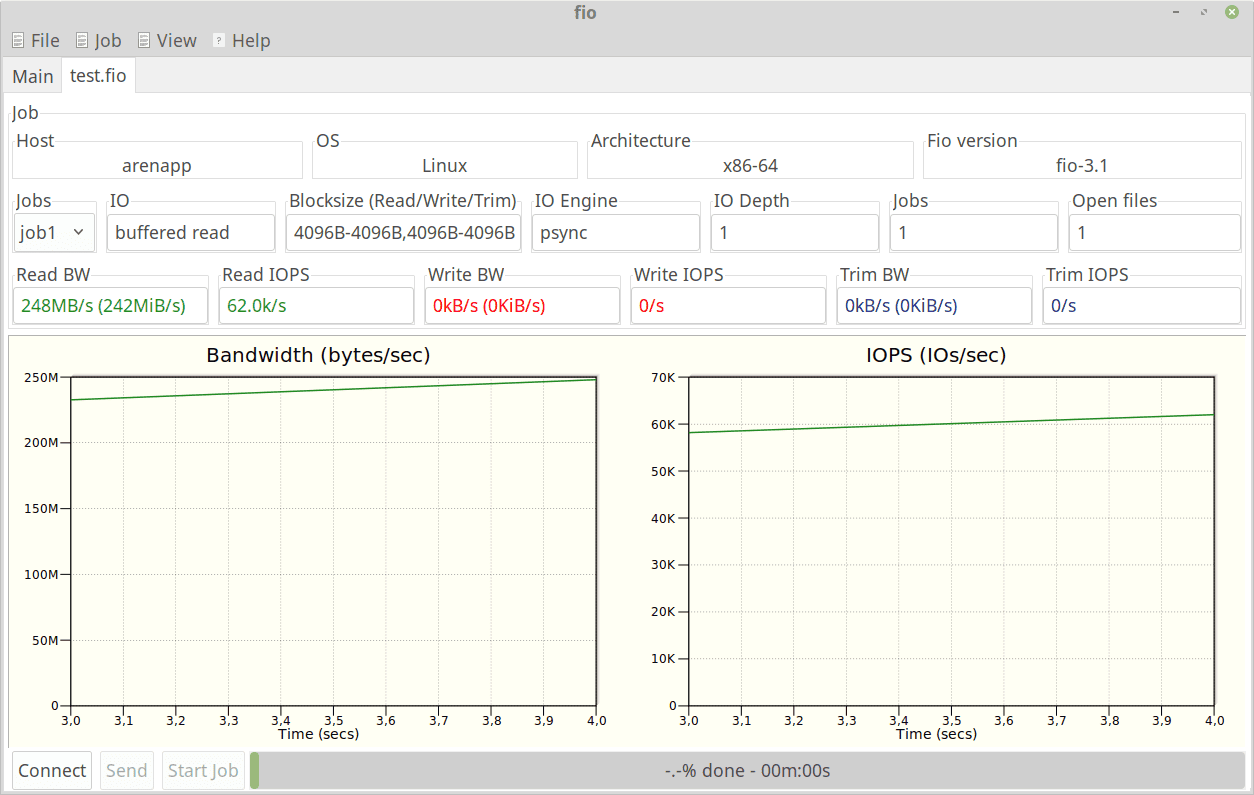The width and height of the screenshot is (1254, 795).
Task: Click the File menu document icon
Action: pos(18,41)
